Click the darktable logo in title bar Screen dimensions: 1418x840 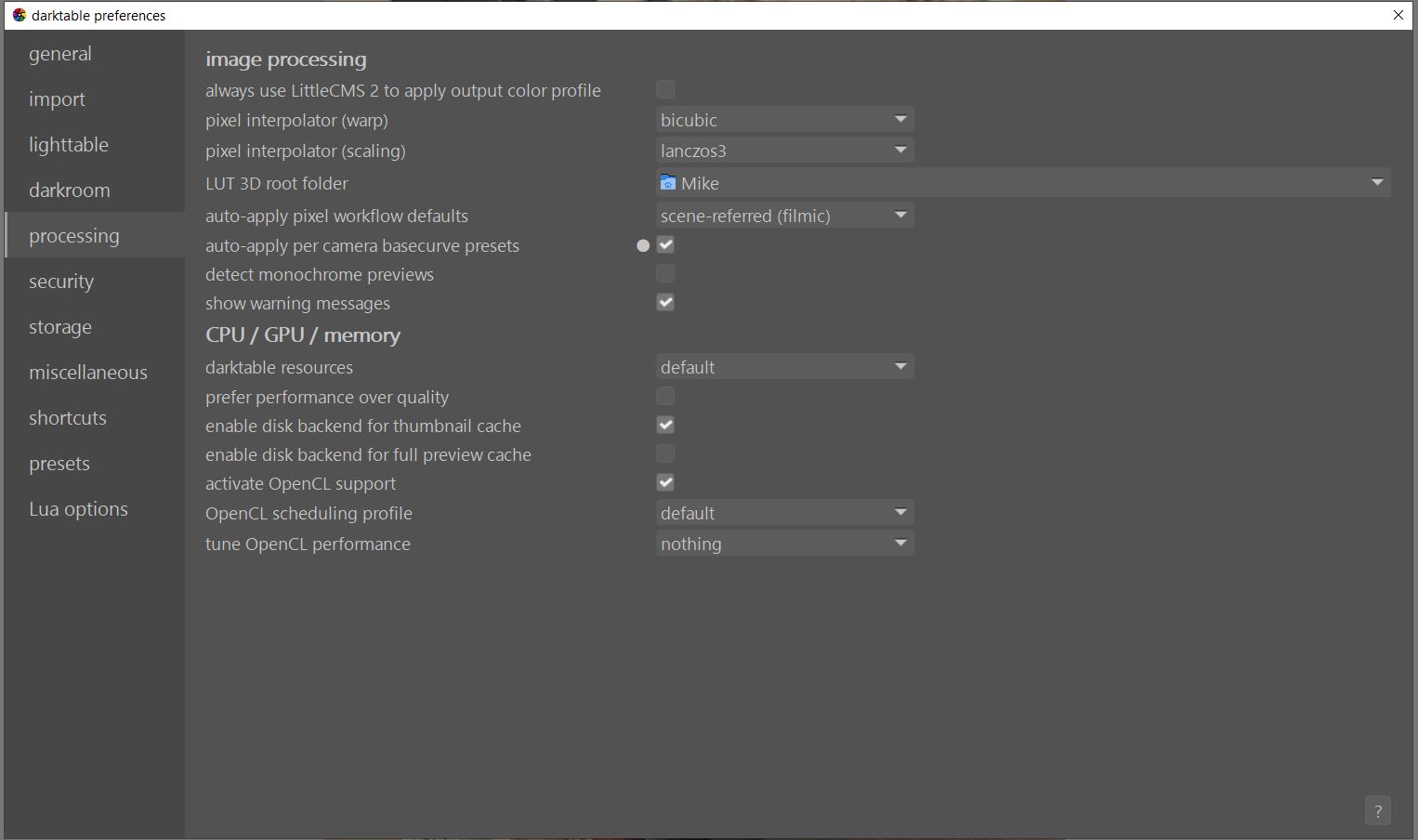pos(19,15)
